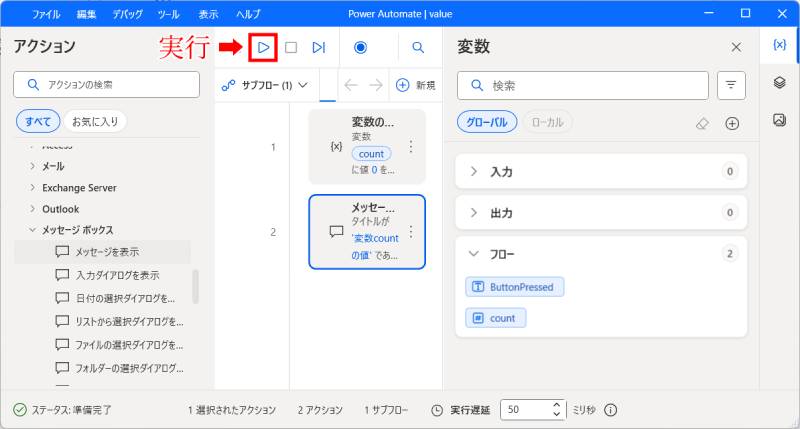The height and width of the screenshot is (429, 800).
Task: Click the アクションの検索 search field
Action: [107, 85]
